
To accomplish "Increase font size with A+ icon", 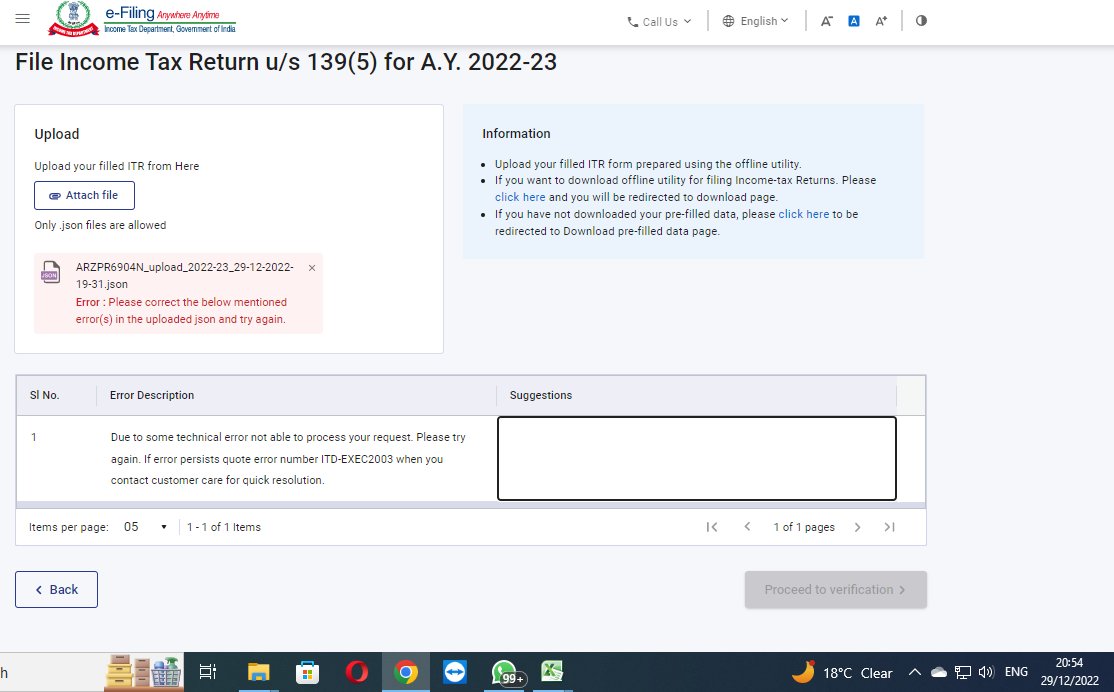I will point(881,21).
